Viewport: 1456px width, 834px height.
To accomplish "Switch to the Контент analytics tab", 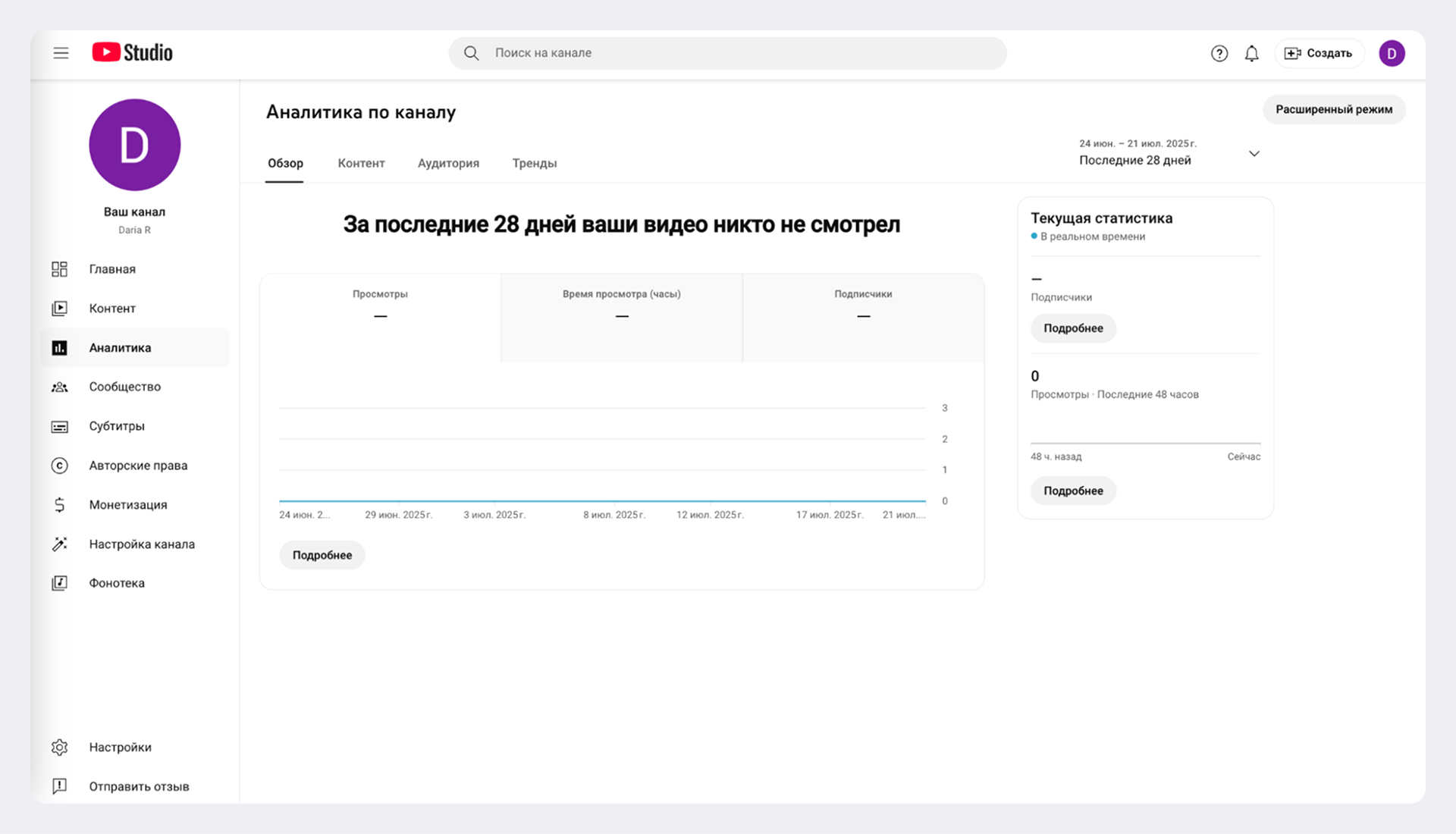I will (x=361, y=163).
